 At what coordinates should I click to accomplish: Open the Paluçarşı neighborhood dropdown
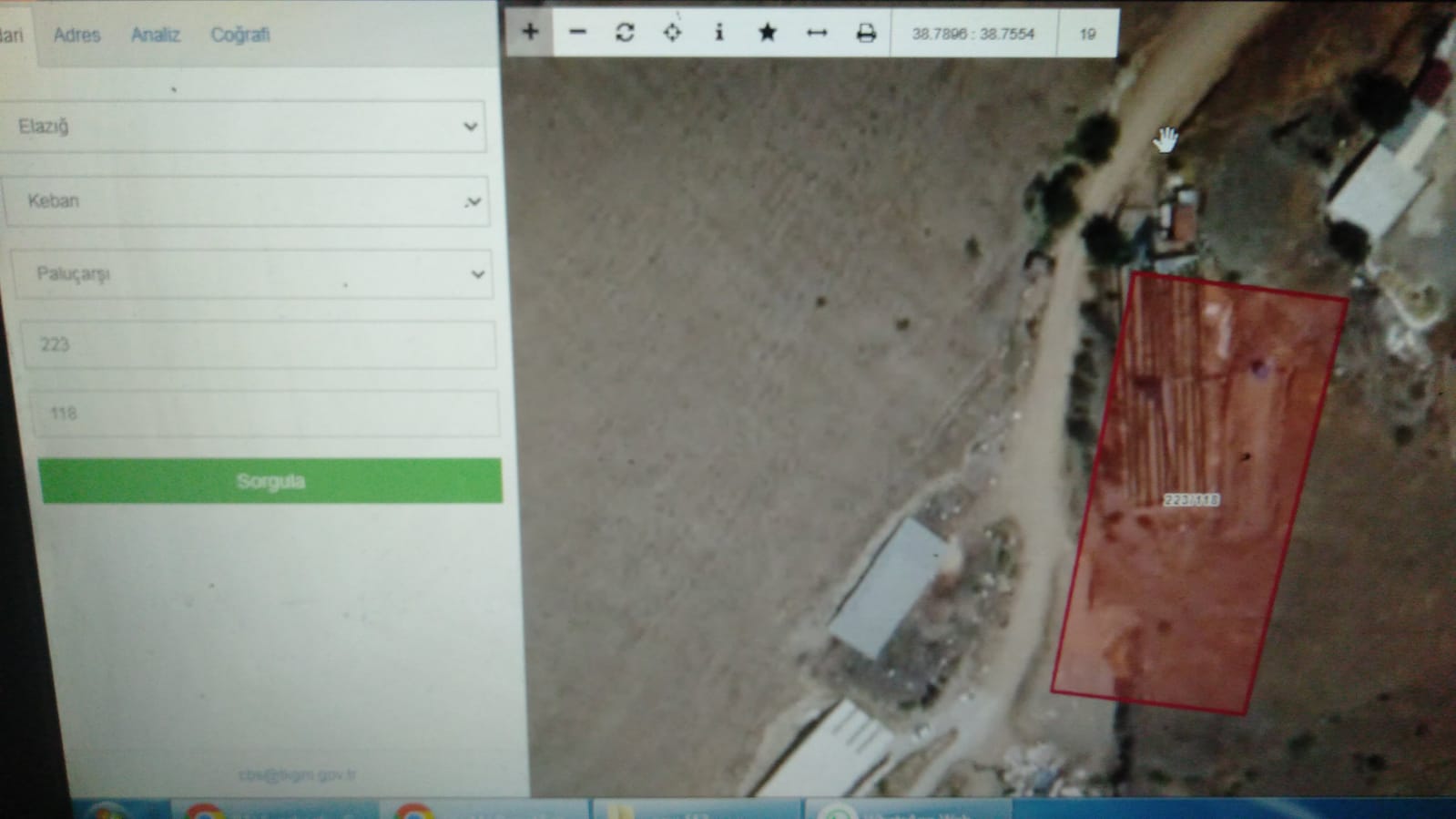coord(252,274)
